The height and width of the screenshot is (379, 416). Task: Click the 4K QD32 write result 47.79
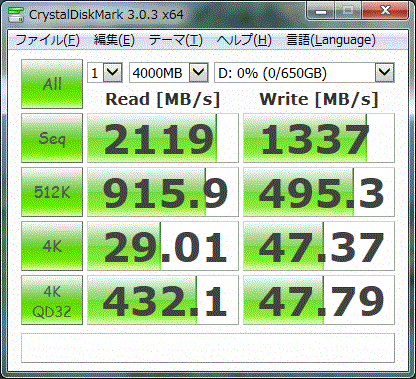(319, 300)
